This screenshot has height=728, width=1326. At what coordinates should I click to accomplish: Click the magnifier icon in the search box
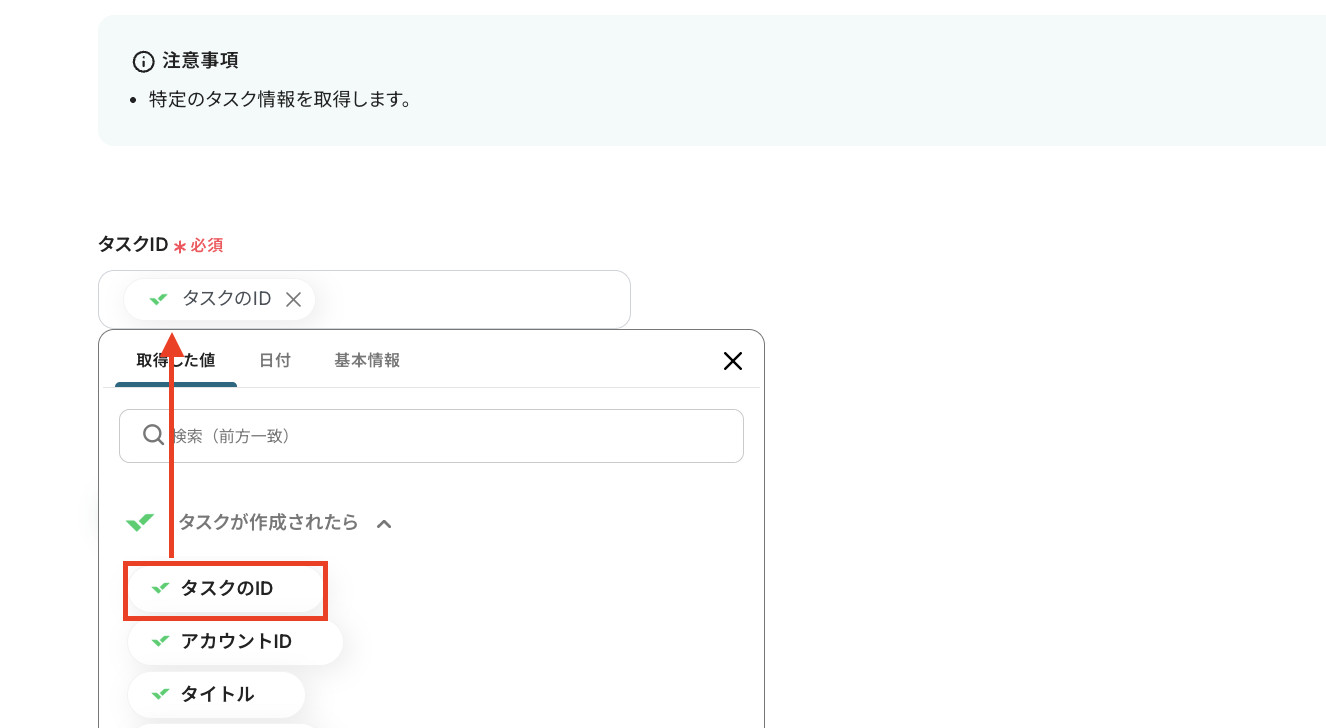pos(153,435)
